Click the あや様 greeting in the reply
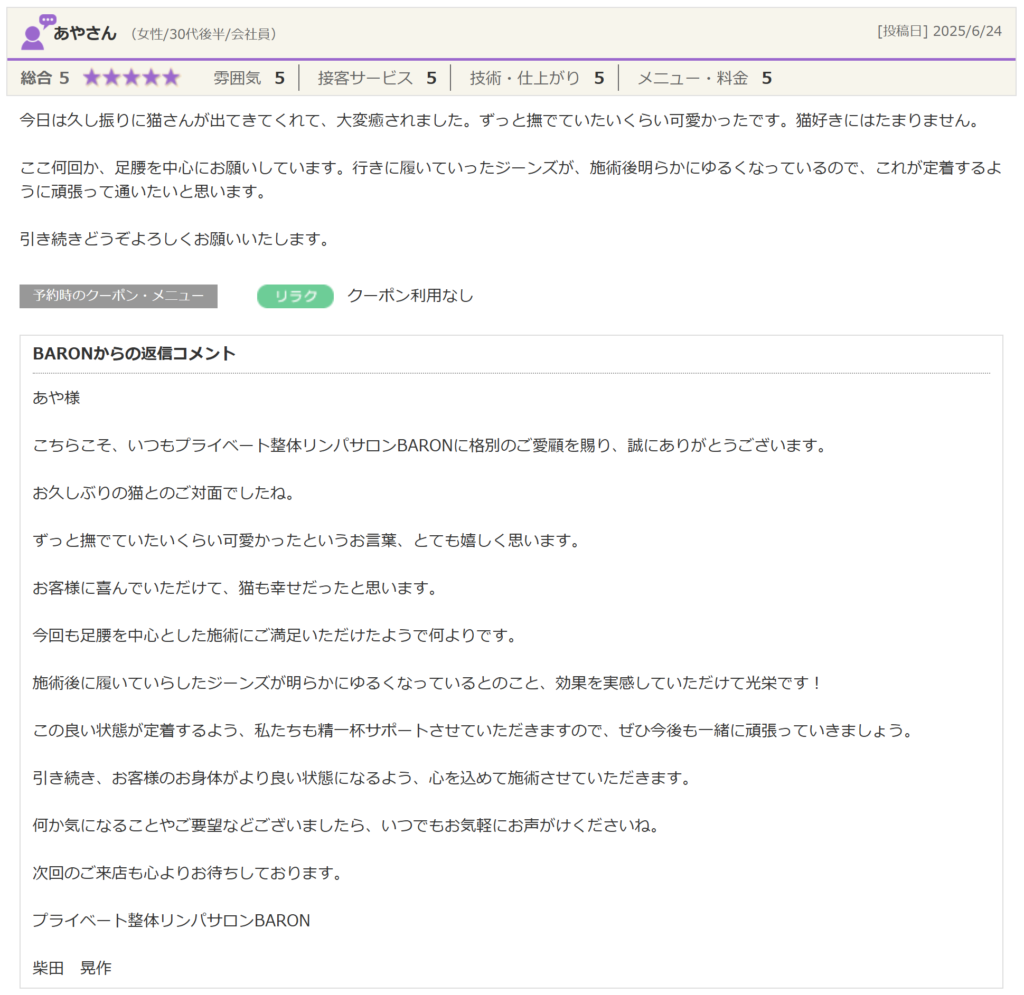1024x995 pixels. pyautogui.click(x=56, y=398)
